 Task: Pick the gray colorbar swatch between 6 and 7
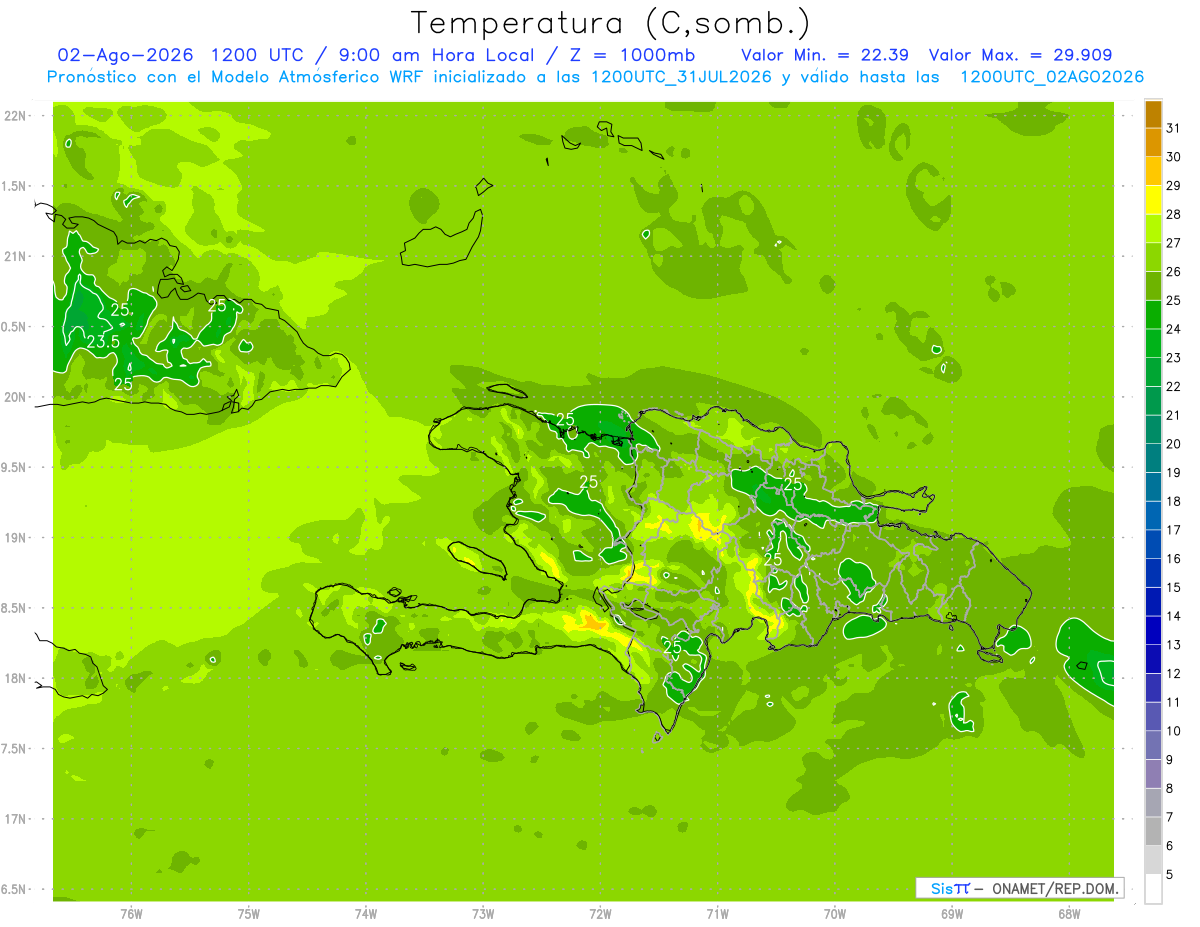(x=1153, y=831)
